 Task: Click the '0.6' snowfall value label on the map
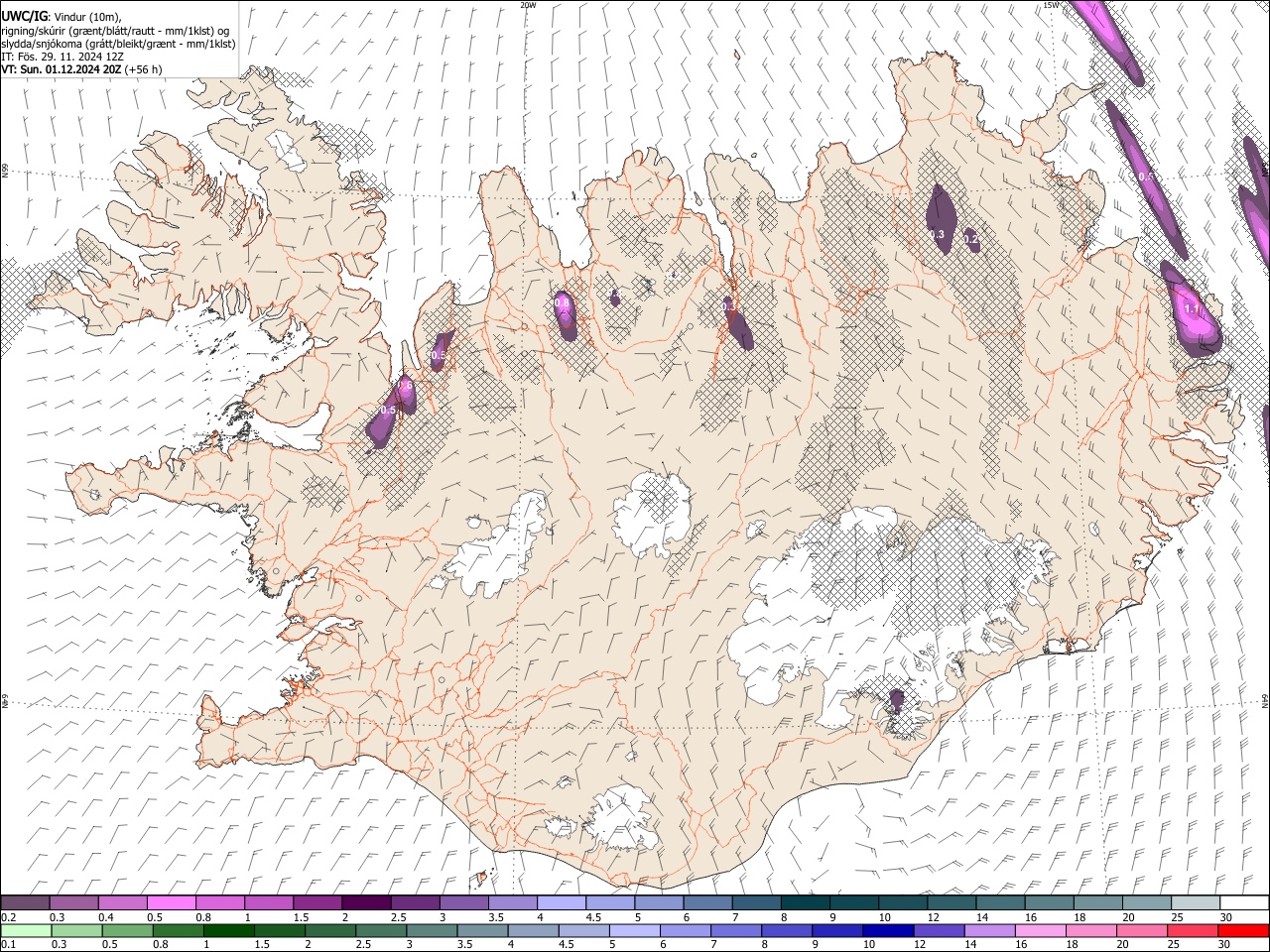tap(405, 386)
